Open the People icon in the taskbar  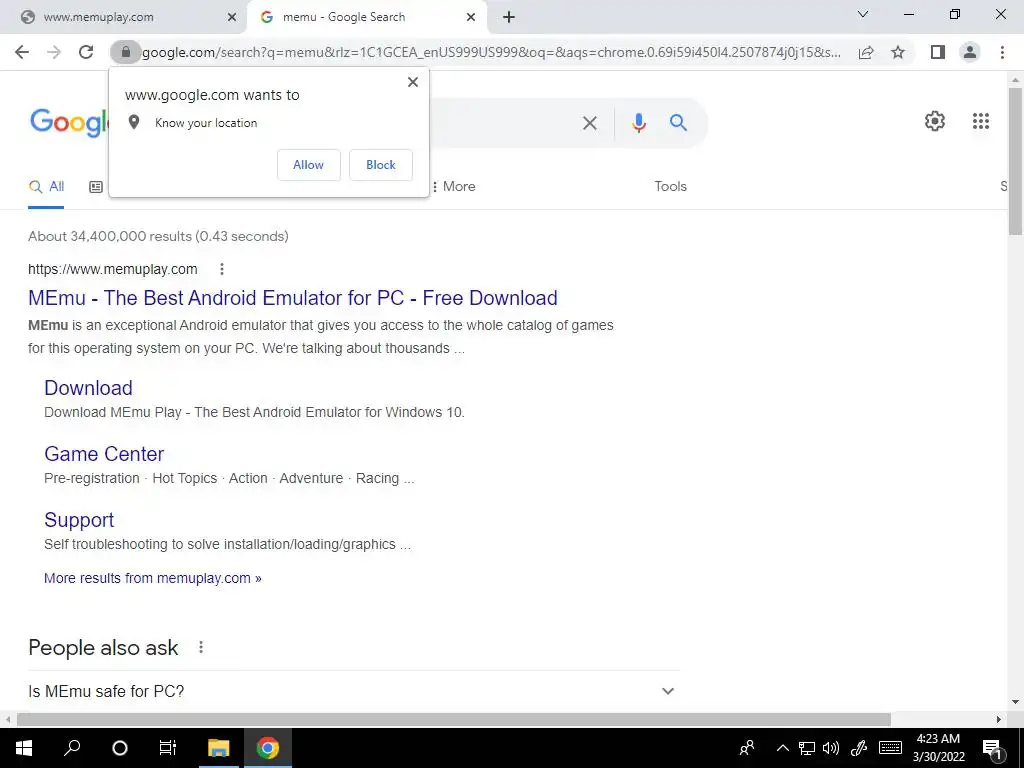tap(746, 748)
